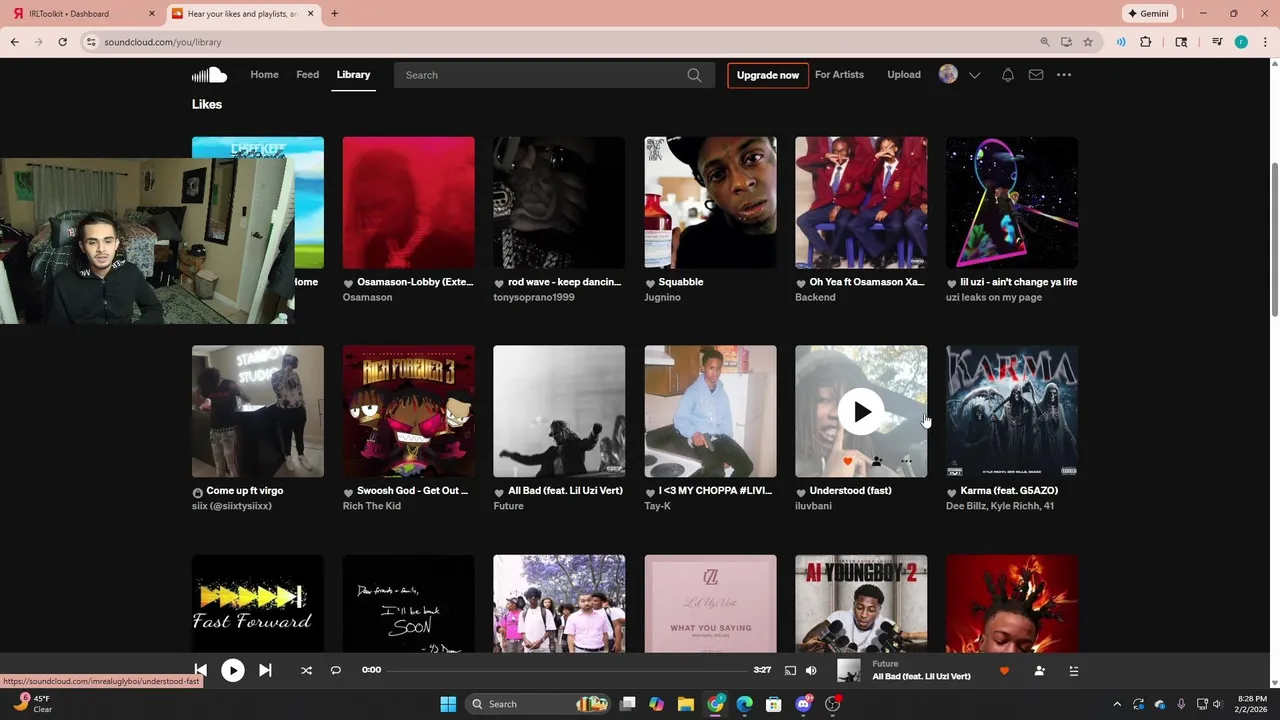Open the messages envelope icon
1280x720 pixels.
pos(1036,75)
